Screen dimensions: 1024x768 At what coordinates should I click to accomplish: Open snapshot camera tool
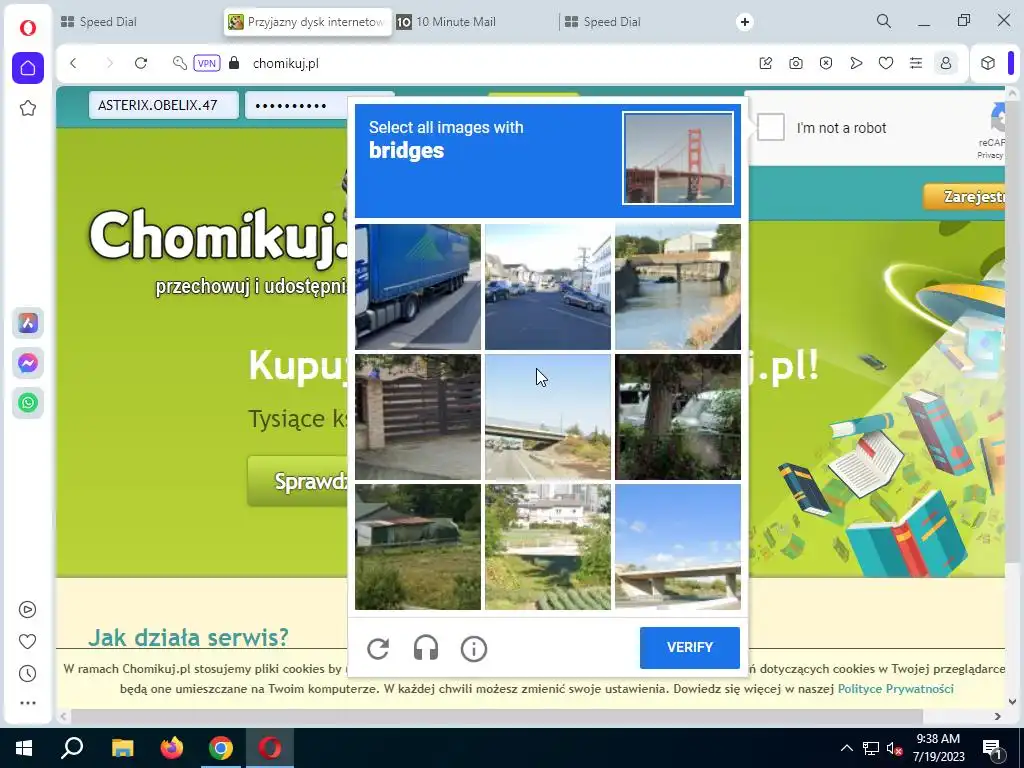[x=795, y=63]
